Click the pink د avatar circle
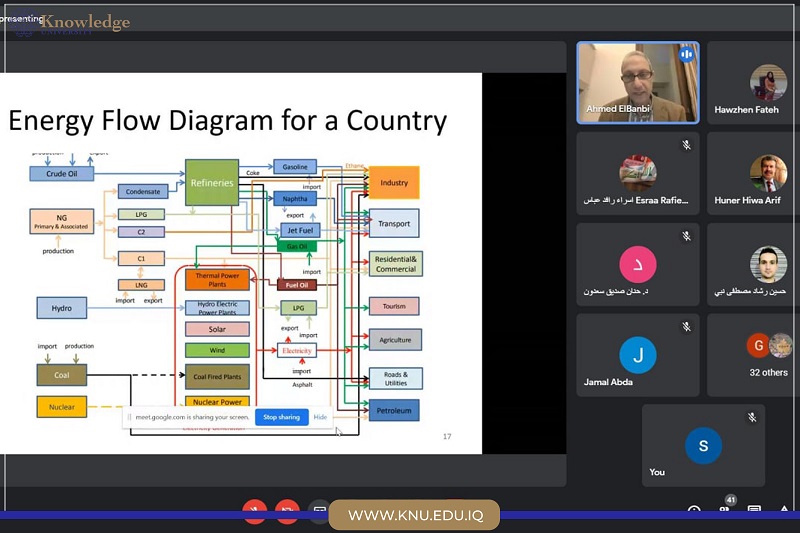Viewport: 800px width, 533px height. tap(638, 264)
